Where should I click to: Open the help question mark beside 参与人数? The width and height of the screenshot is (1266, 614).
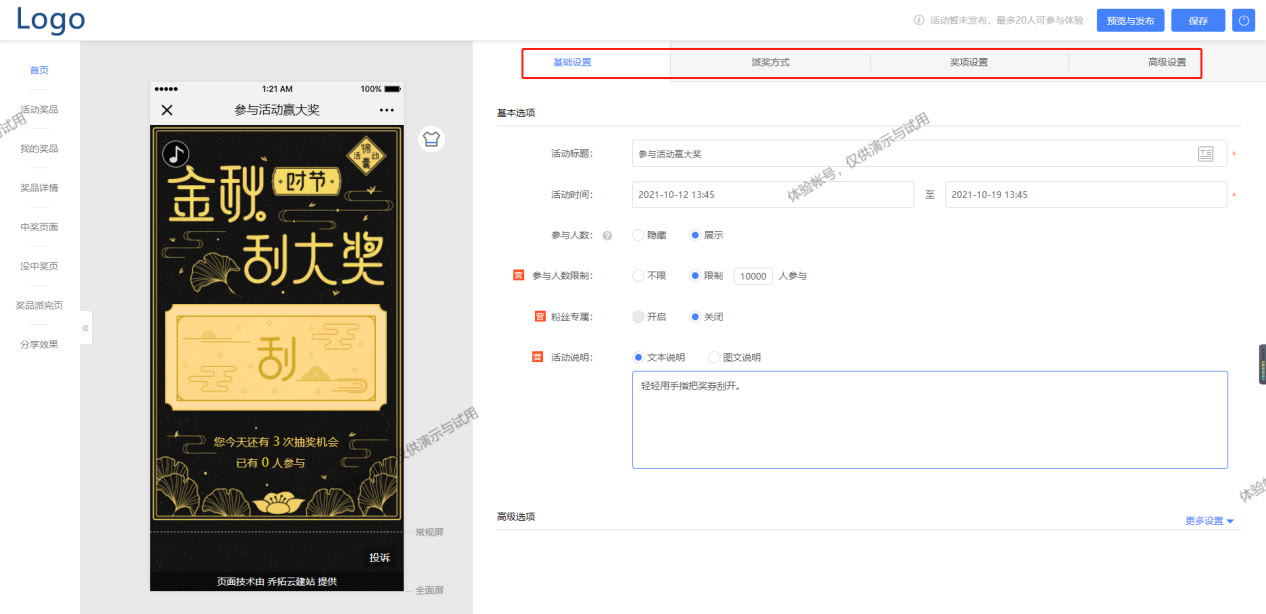click(x=609, y=234)
